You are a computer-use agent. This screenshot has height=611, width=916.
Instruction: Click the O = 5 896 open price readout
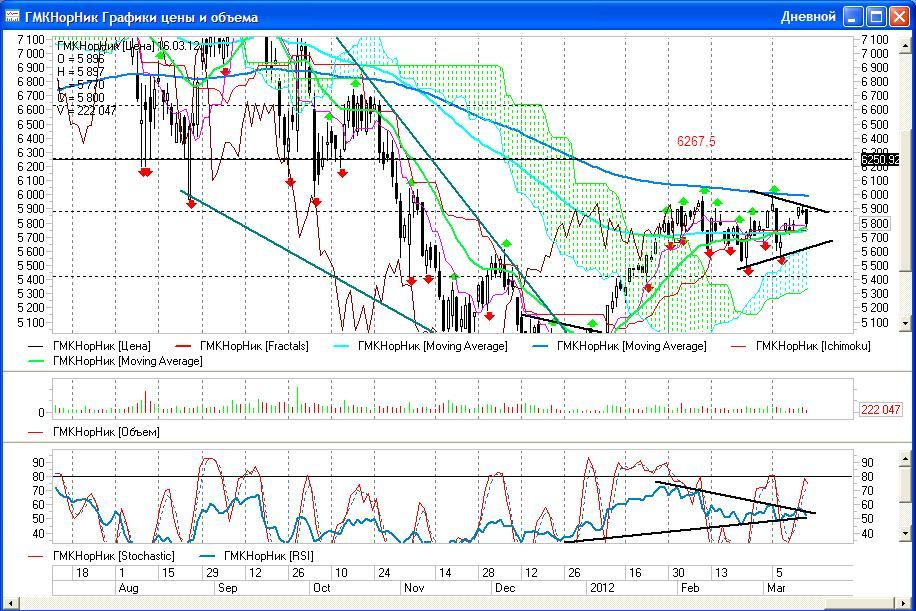(x=80, y=58)
